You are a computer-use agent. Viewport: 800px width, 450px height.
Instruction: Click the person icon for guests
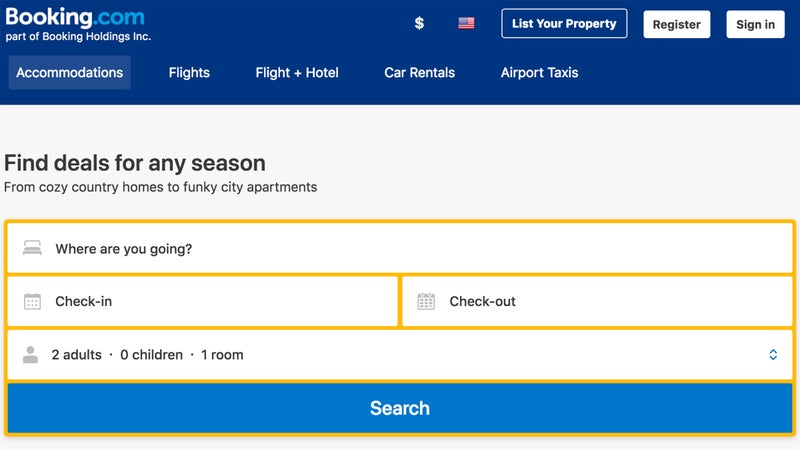pos(31,355)
